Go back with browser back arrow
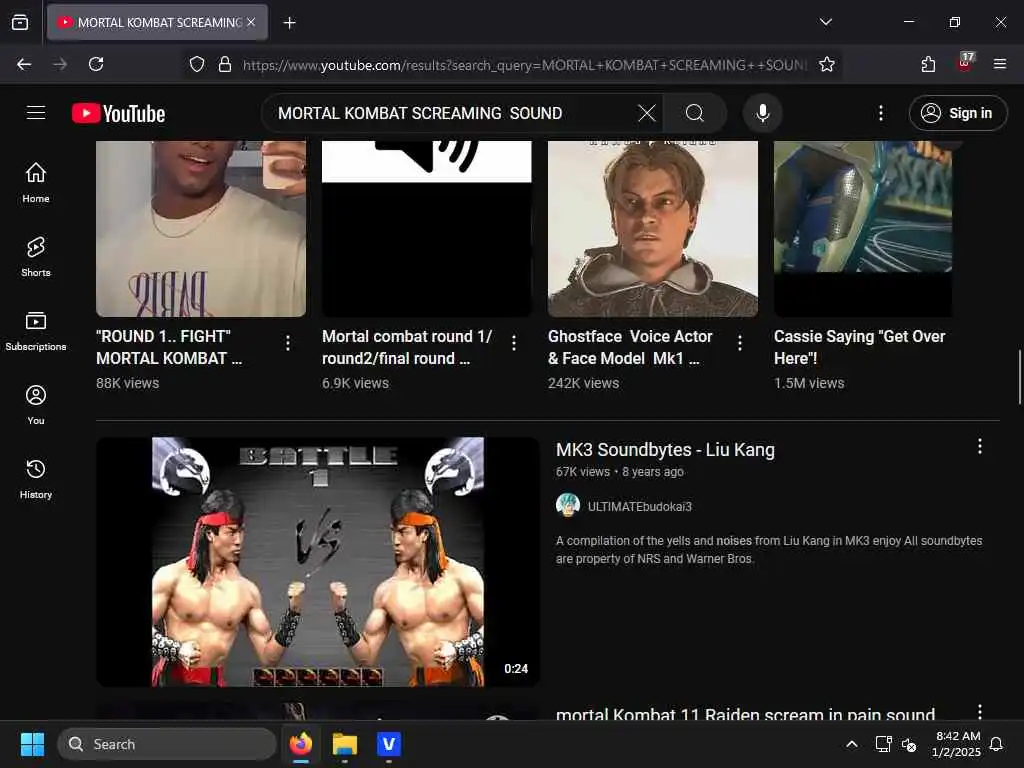The height and width of the screenshot is (768, 1024). pos(24,64)
